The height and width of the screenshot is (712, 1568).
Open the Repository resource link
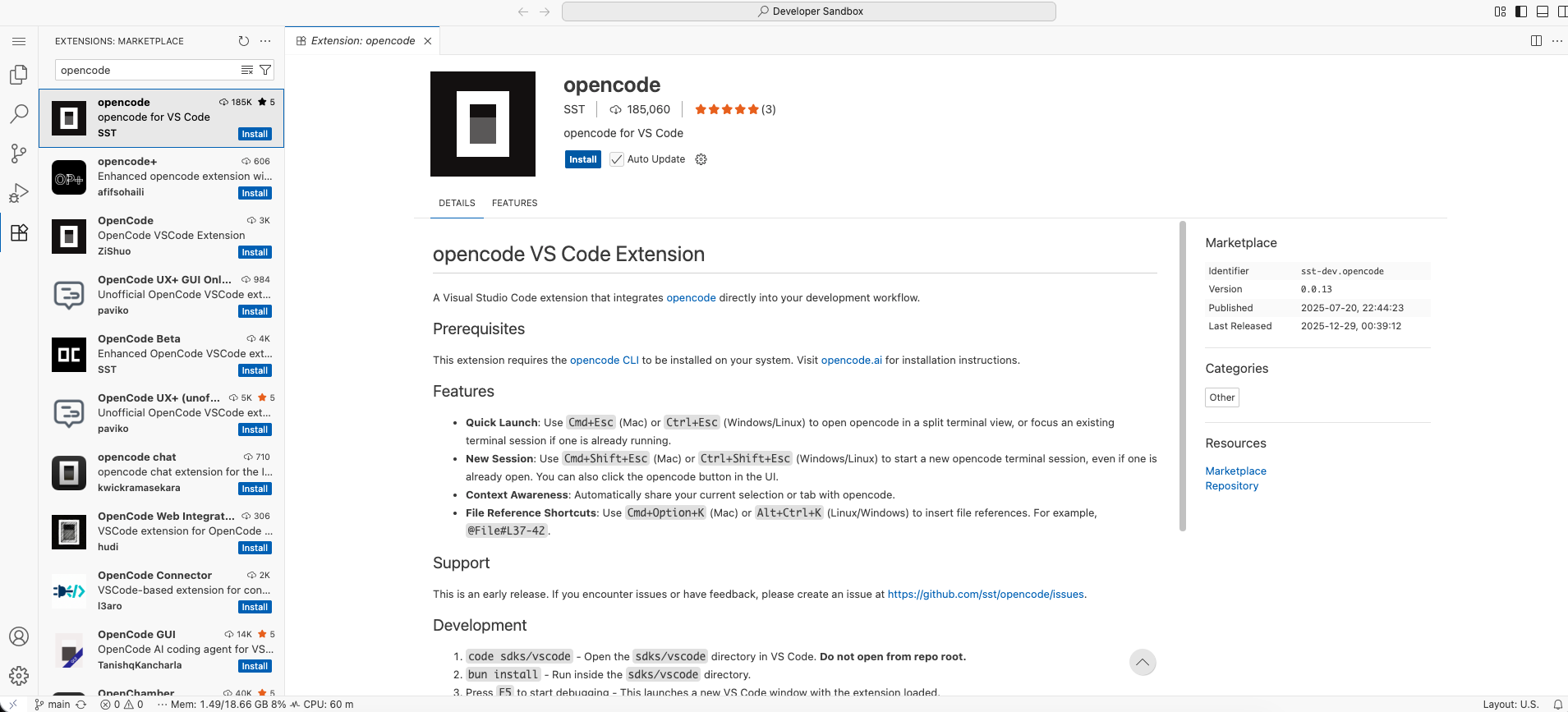point(1231,486)
